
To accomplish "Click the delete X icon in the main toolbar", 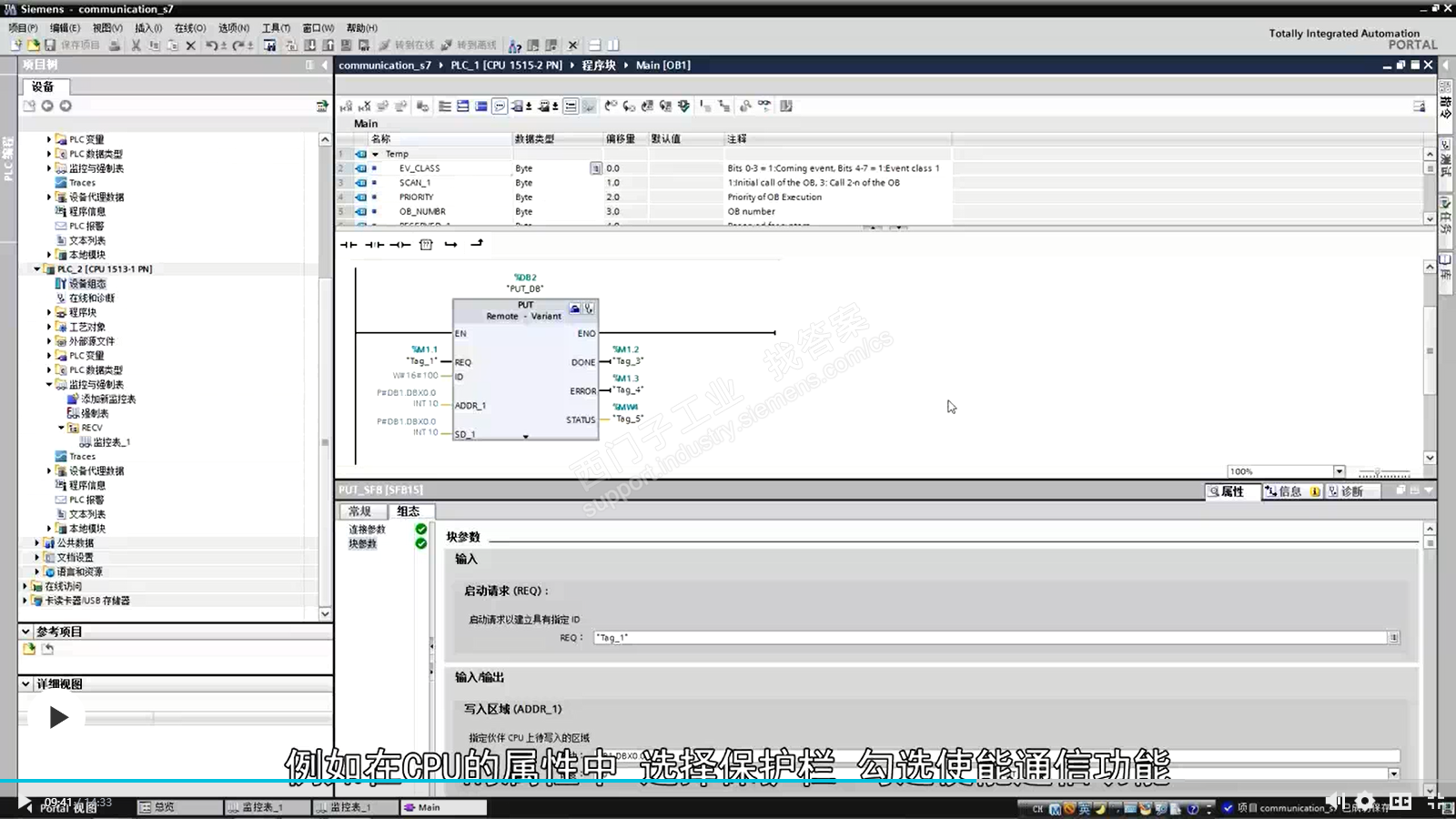I will click(x=190, y=45).
